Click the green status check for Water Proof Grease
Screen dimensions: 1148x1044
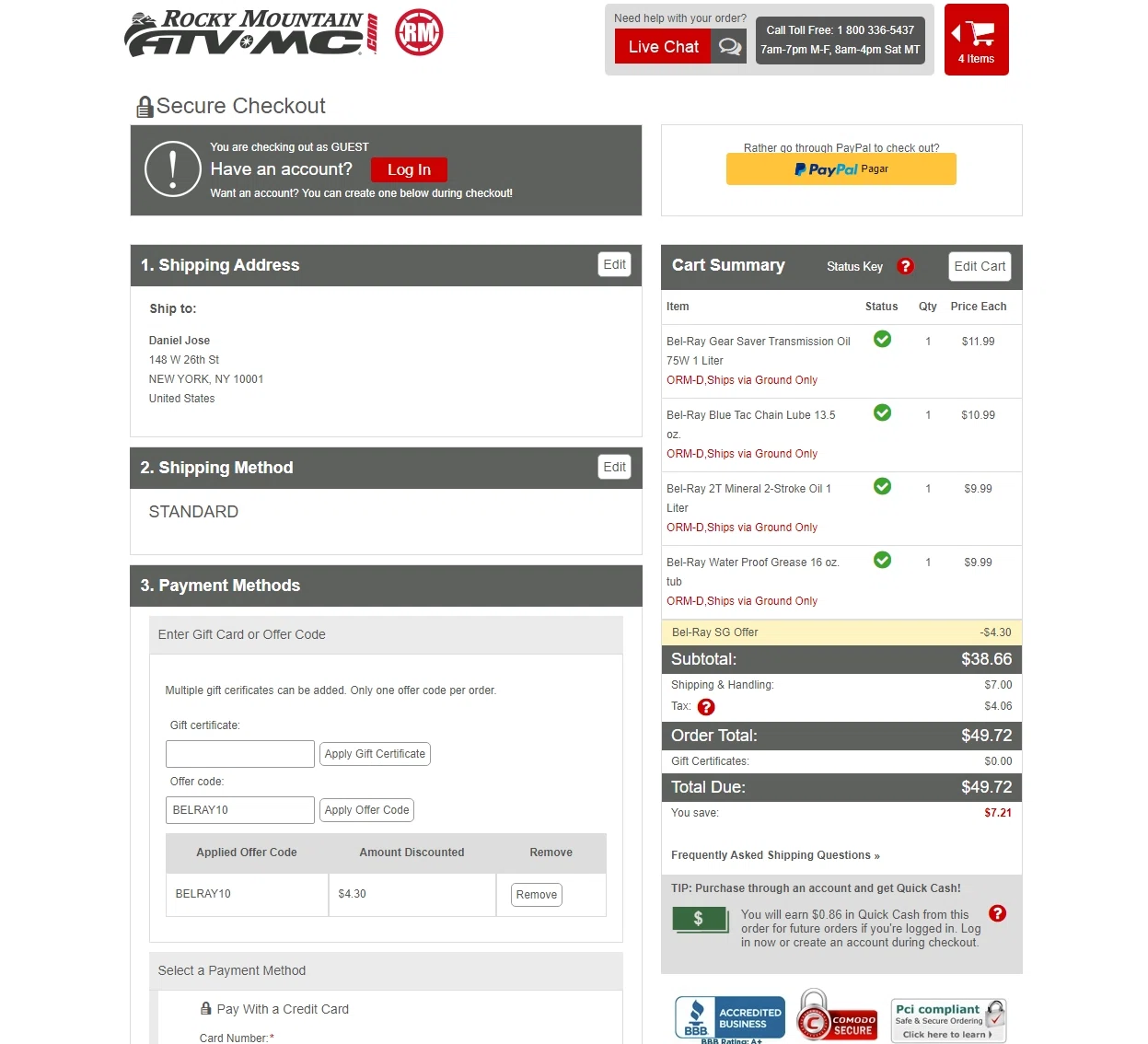coord(882,560)
